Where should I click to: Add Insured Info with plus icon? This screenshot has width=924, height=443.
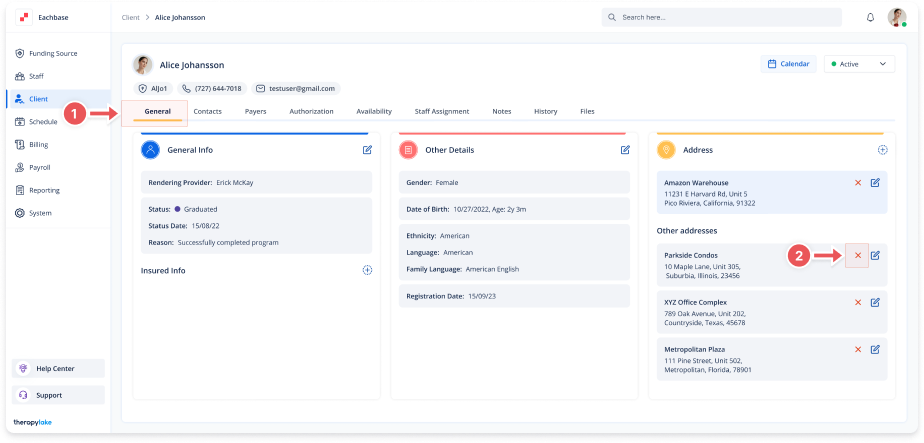(367, 270)
